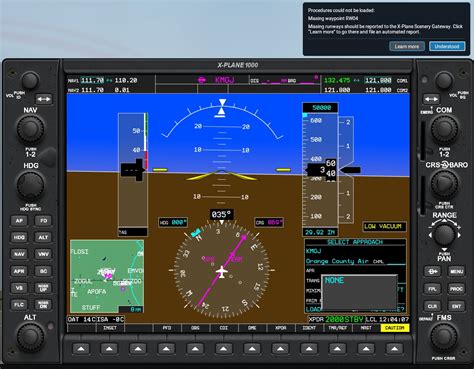Screen dimensions: 474x369
Task: Click the softkey arrow beneath CAUTION
Action: [394, 349]
